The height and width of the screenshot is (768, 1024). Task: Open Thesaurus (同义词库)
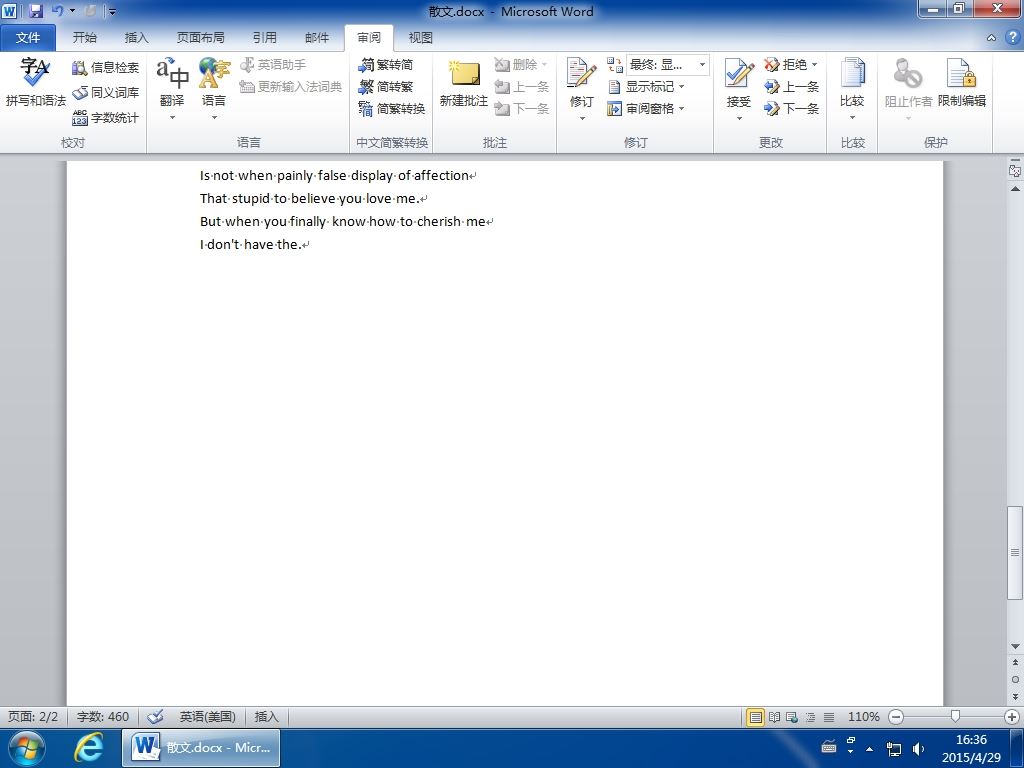105,93
